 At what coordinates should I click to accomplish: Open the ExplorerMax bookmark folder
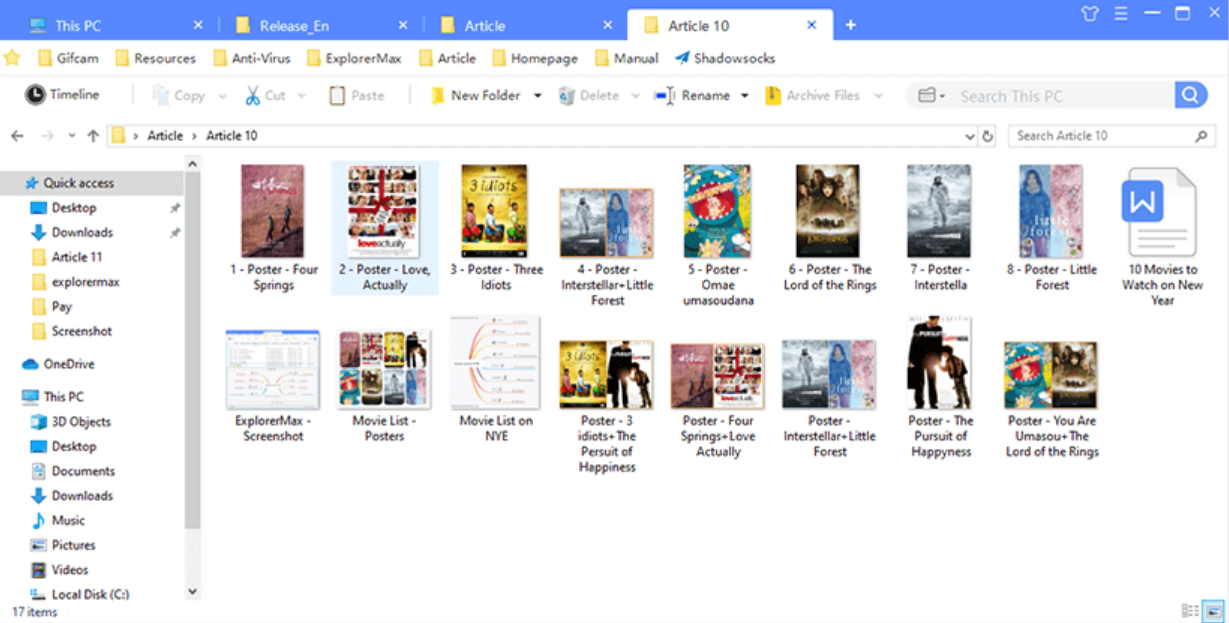(354, 58)
